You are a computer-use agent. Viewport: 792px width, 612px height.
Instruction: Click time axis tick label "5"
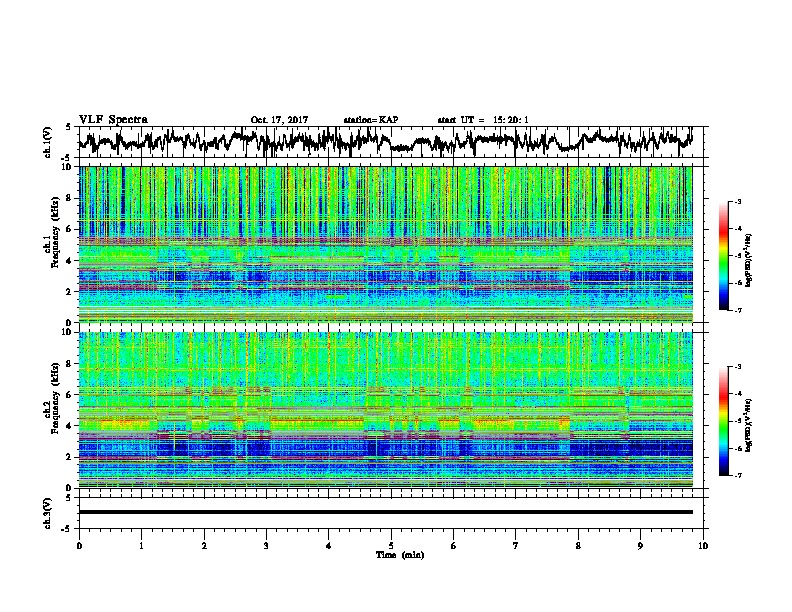(391, 546)
